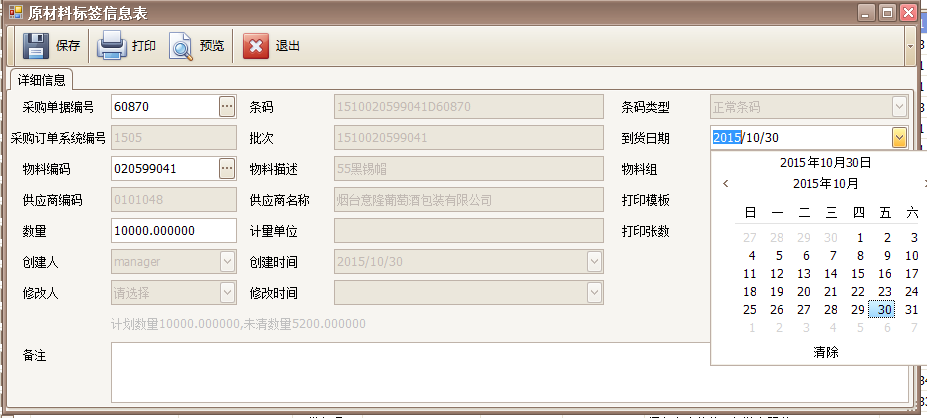This screenshot has width=927, height=418.
Task: Expand the arrival date picker dropdown
Action: tap(899, 137)
